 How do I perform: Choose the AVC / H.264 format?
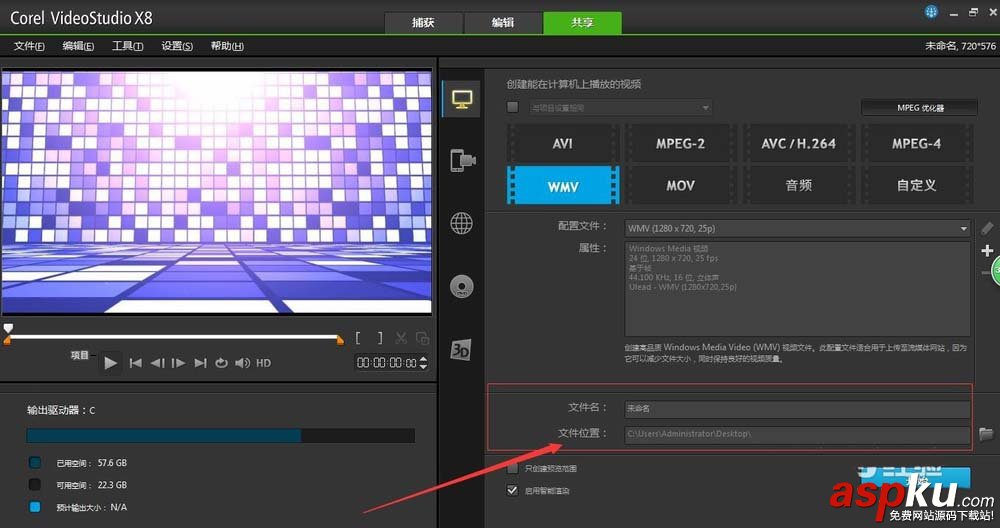pyautogui.click(x=798, y=143)
